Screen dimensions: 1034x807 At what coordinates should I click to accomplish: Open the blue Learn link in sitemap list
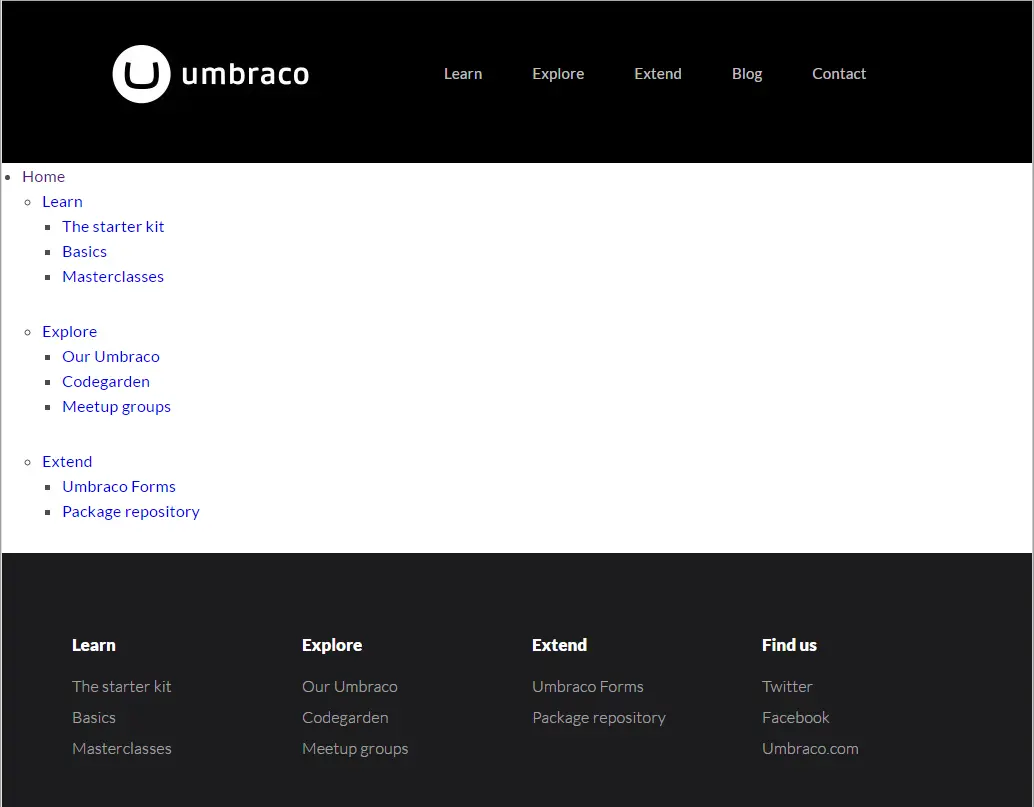(62, 202)
